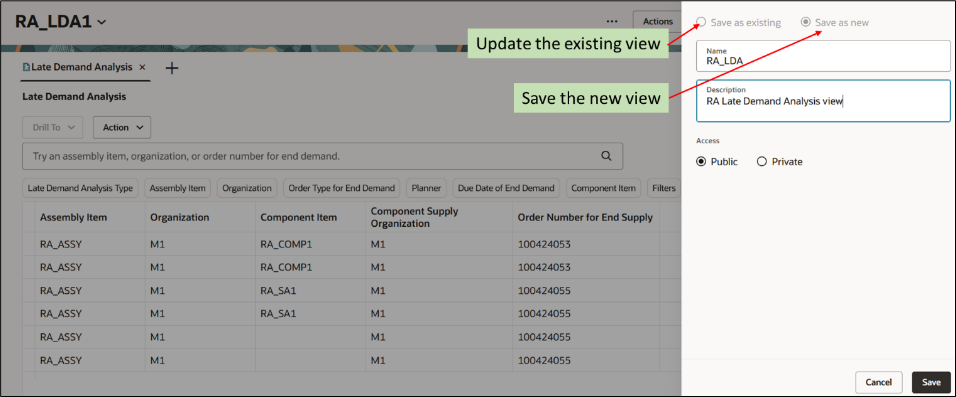956x397 pixels.
Task: Add a new tab with plus icon
Action: pos(172,68)
